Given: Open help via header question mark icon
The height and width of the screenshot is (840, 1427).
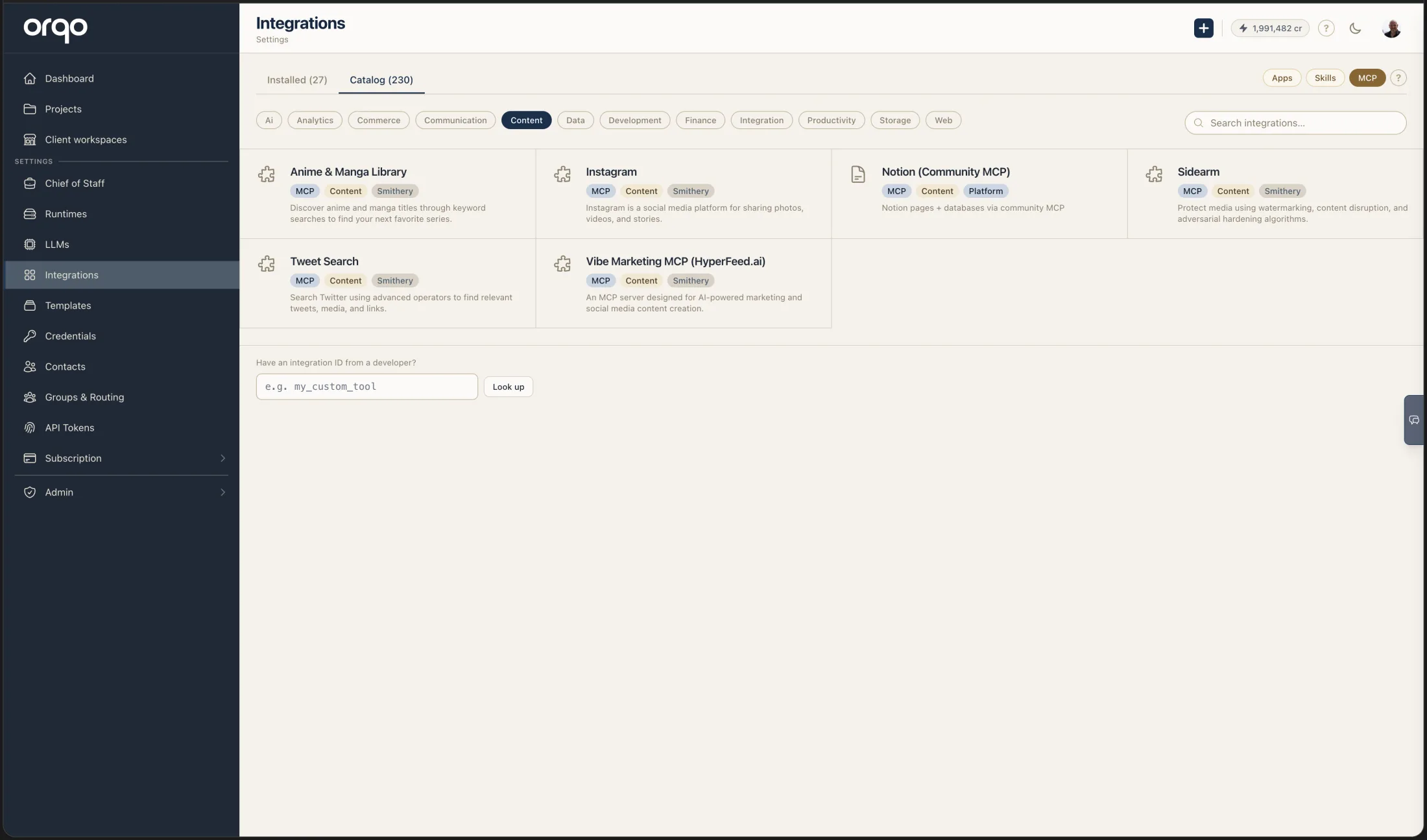Looking at the screenshot, I should [x=1326, y=28].
